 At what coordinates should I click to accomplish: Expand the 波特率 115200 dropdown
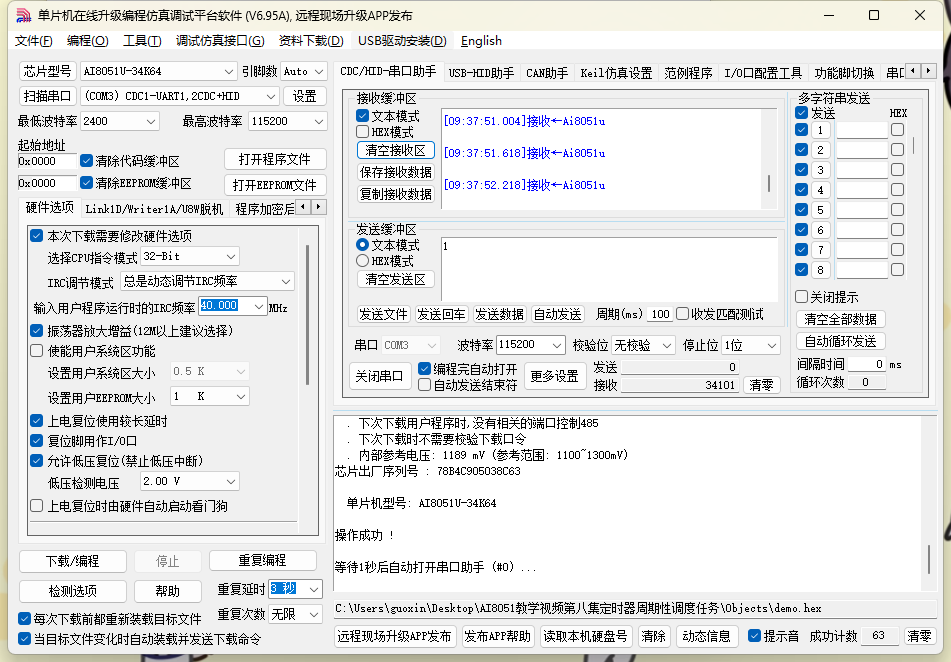[531, 345]
